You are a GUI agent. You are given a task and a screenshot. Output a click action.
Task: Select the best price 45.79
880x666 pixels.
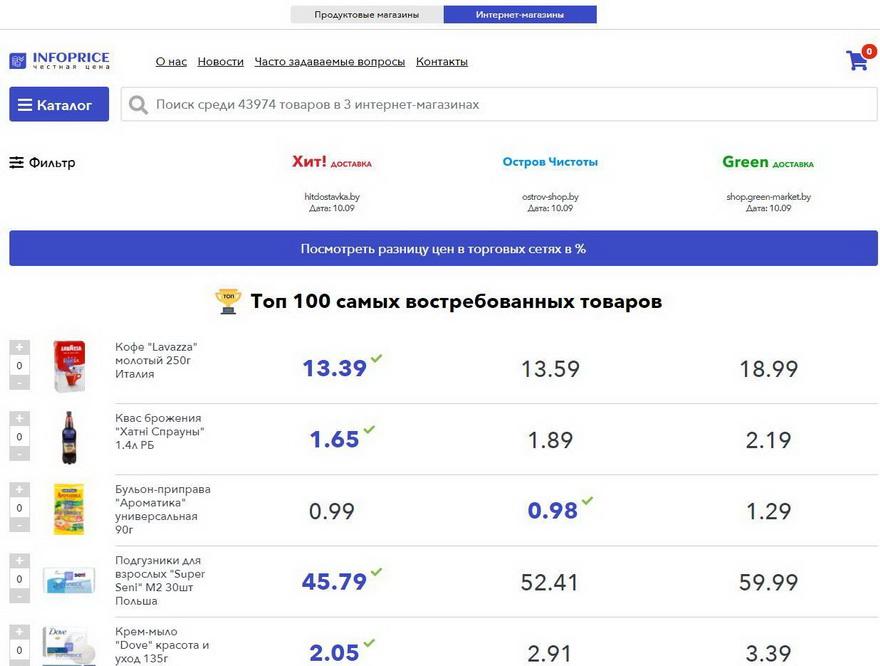click(334, 582)
